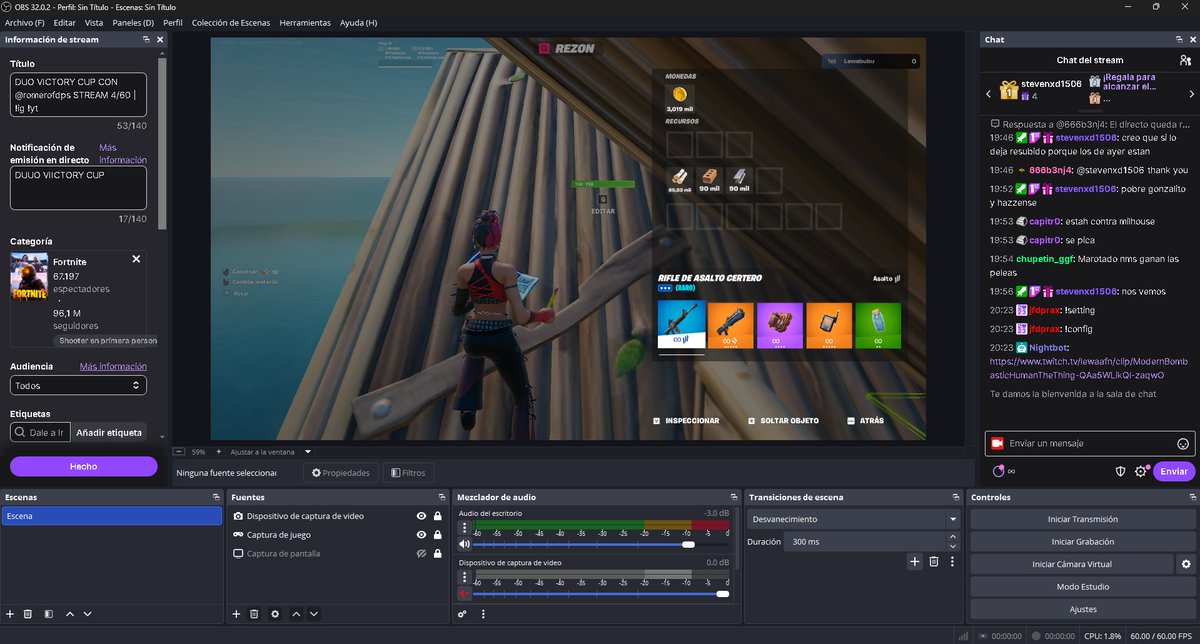Enable Modo Estudio

tap(1083, 587)
